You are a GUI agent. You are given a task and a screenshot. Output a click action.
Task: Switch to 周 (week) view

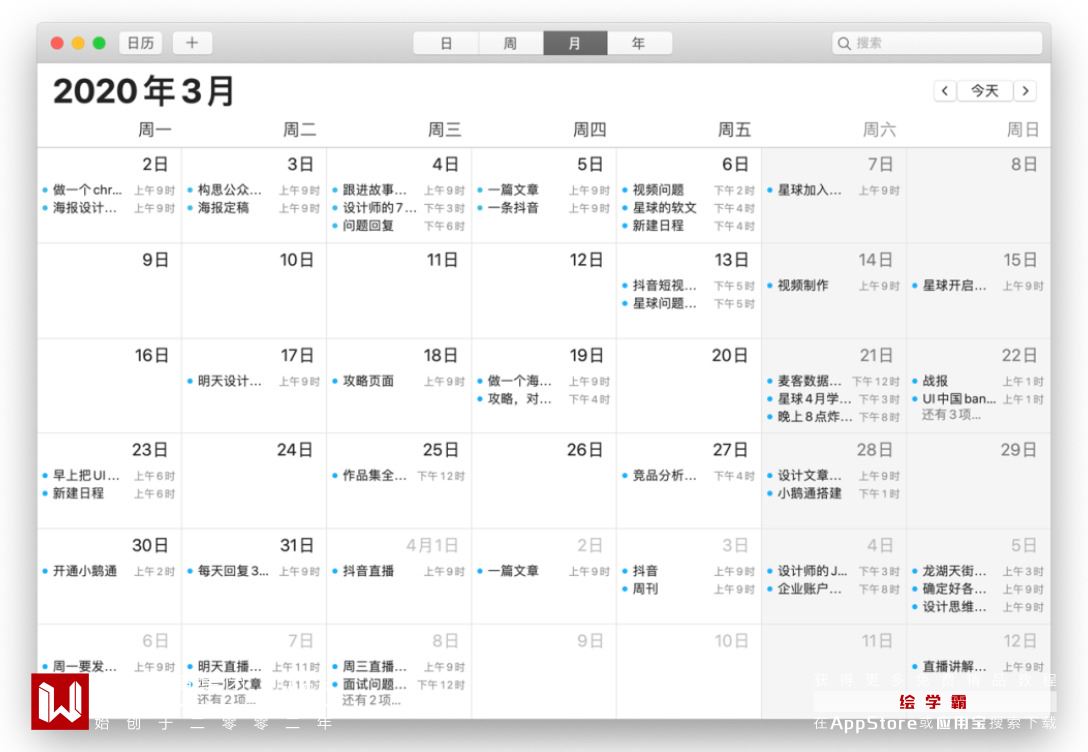pos(511,43)
